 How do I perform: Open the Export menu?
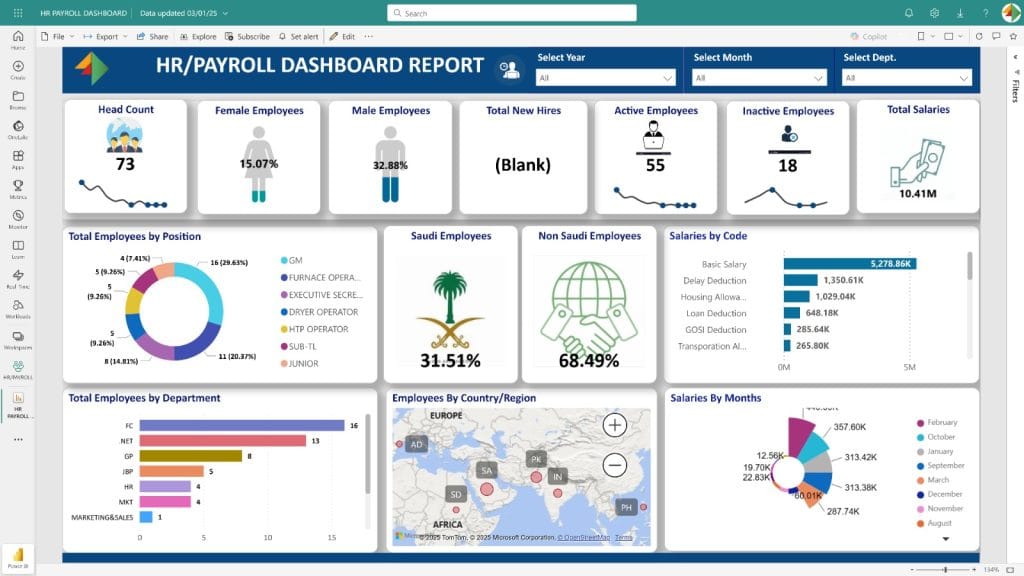(105, 36)
